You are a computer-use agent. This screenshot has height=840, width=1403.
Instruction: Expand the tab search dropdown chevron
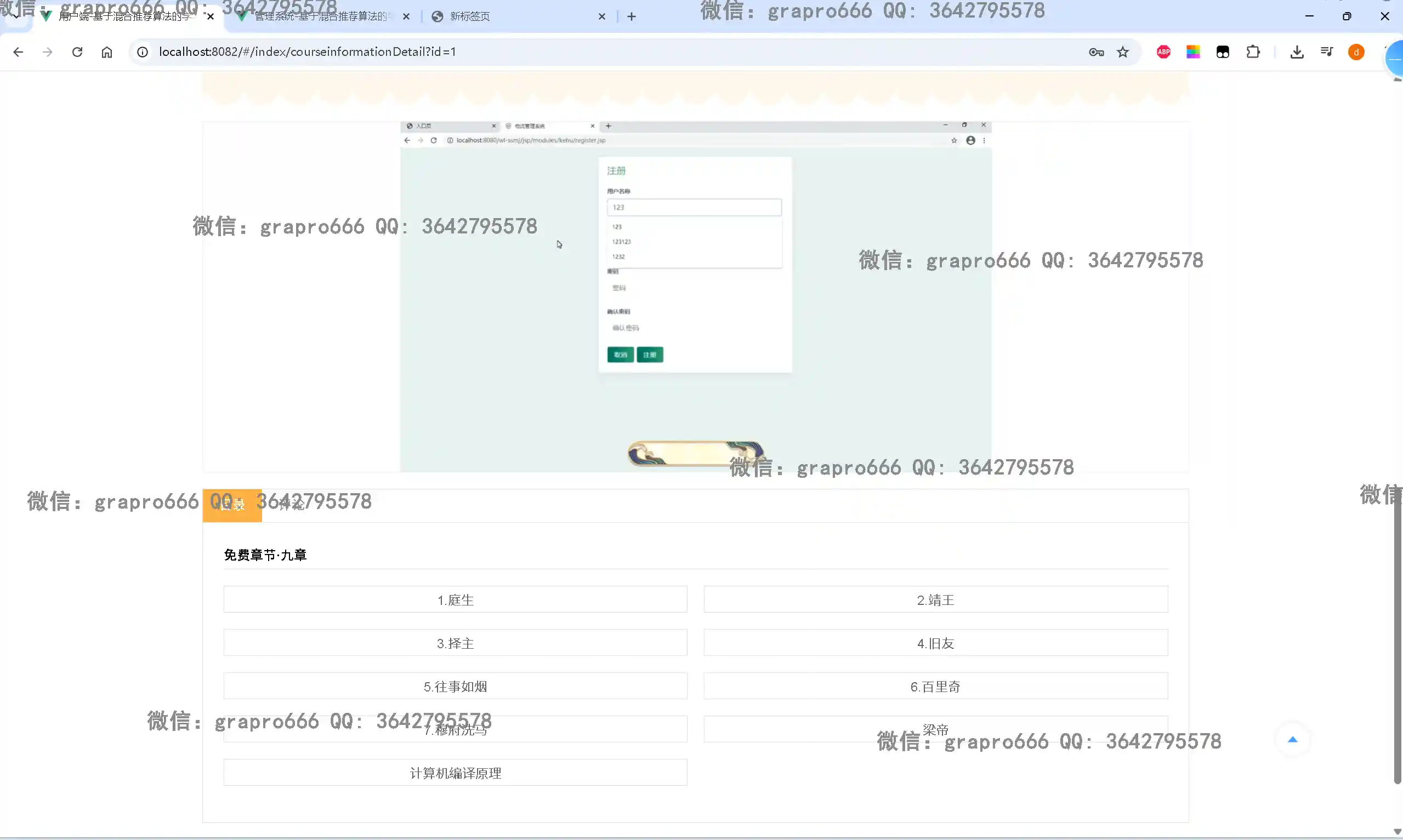point(16,16)
